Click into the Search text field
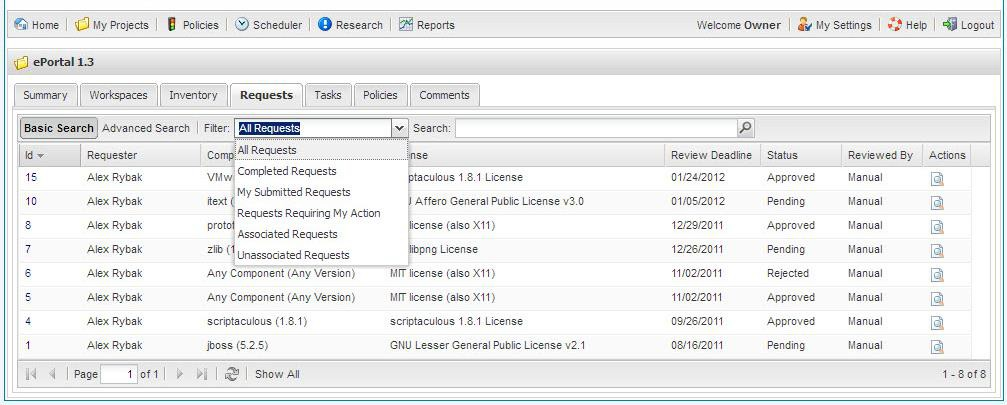 coord(596,128)
